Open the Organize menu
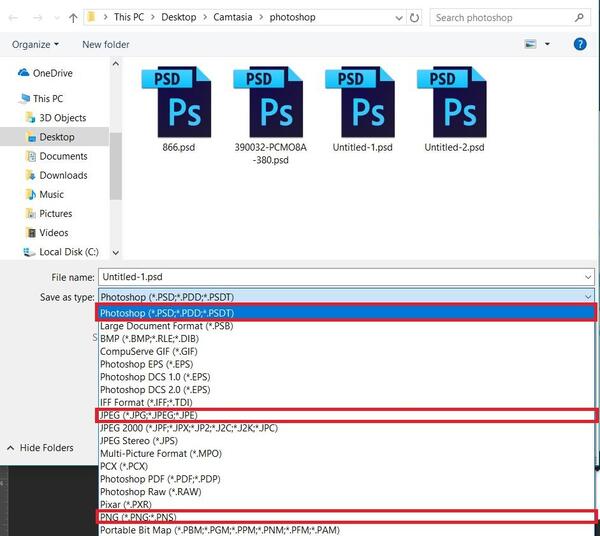Viewport: 600px width, 536px height. [x=35, y=44]
